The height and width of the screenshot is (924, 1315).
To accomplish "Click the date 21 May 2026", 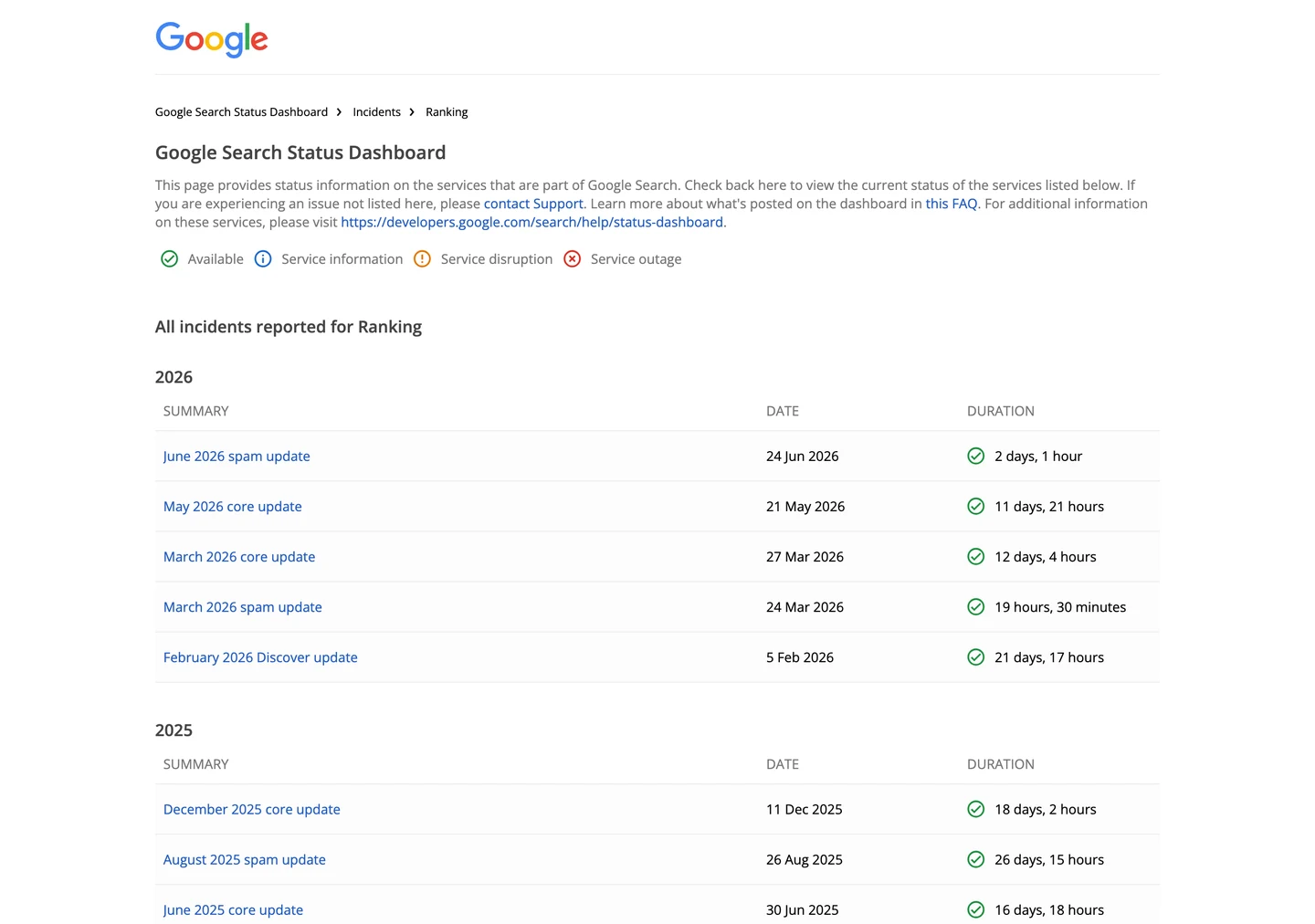I will [805, 507].
